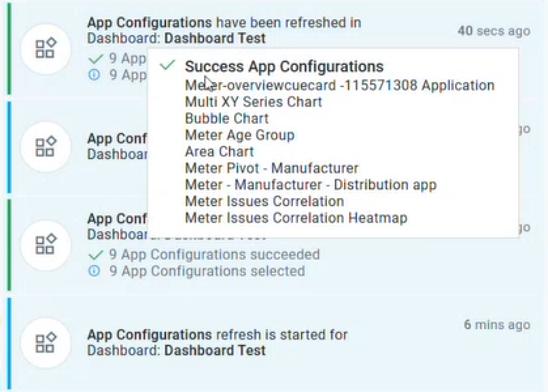Open the 'Meter-overviewcuecard -115571308 Application' entry
The height and width of the screenshot is (392, 548).
(340, 85)
